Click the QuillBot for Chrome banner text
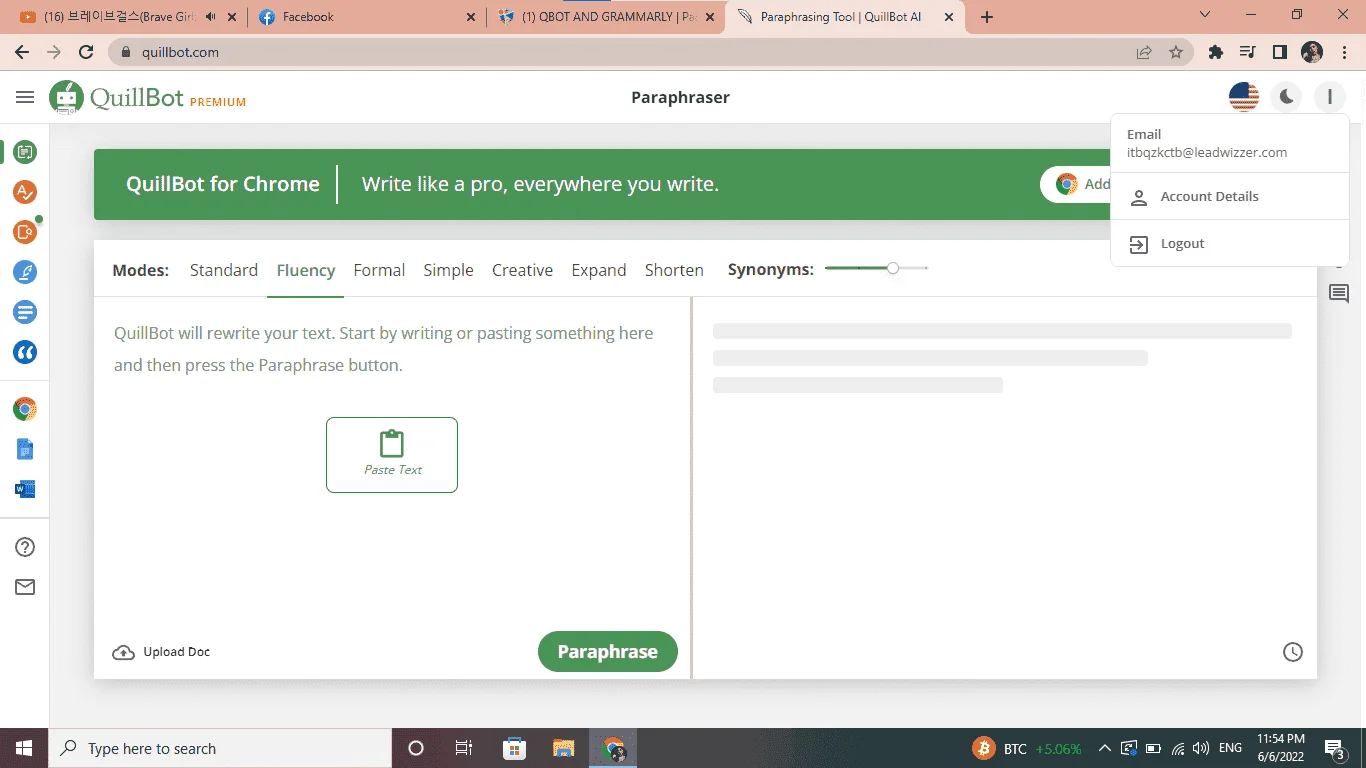Viewport: 1366px width, 768px height. click(x=223, y=184)
